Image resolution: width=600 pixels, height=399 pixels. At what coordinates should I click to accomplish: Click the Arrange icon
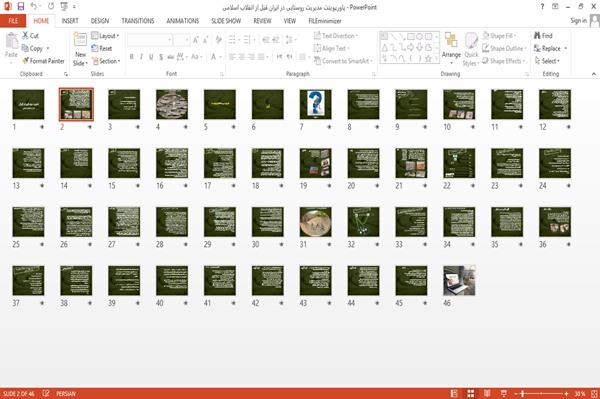[x=451, y=41]
